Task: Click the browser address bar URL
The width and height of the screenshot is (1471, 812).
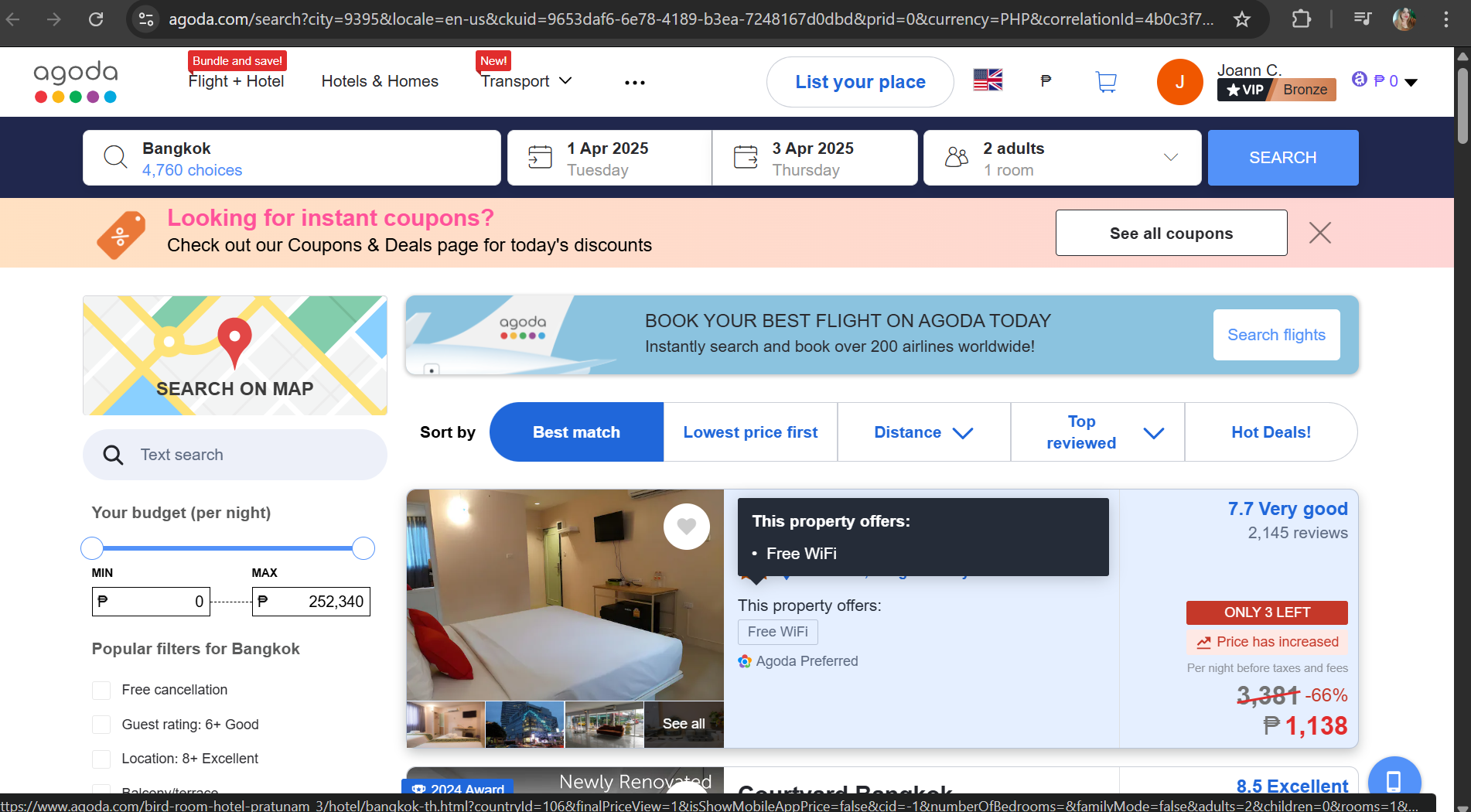Action: [691, 19]
